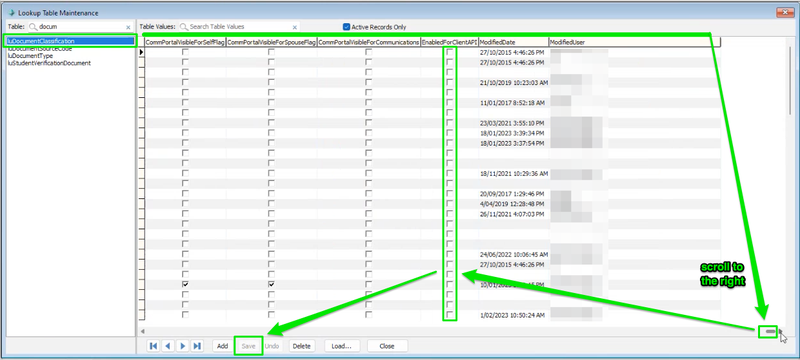Tick EnabledForClientAPI in the 21/10/2019 row

449,82
